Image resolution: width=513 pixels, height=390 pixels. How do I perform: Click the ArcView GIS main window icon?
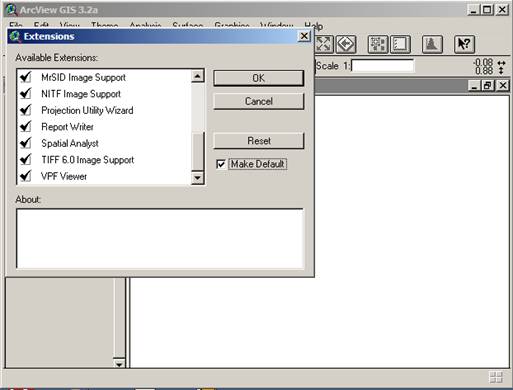[11, 9]
